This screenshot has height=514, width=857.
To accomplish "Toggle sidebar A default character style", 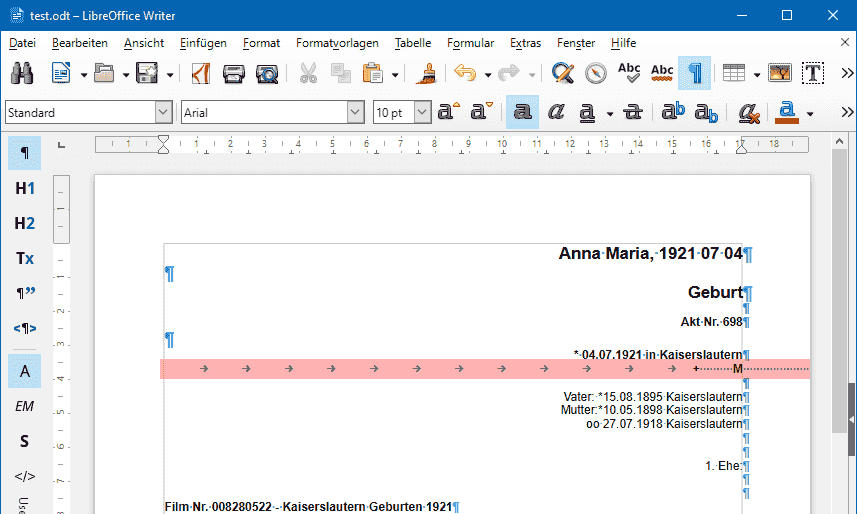I will coord(25,371).
